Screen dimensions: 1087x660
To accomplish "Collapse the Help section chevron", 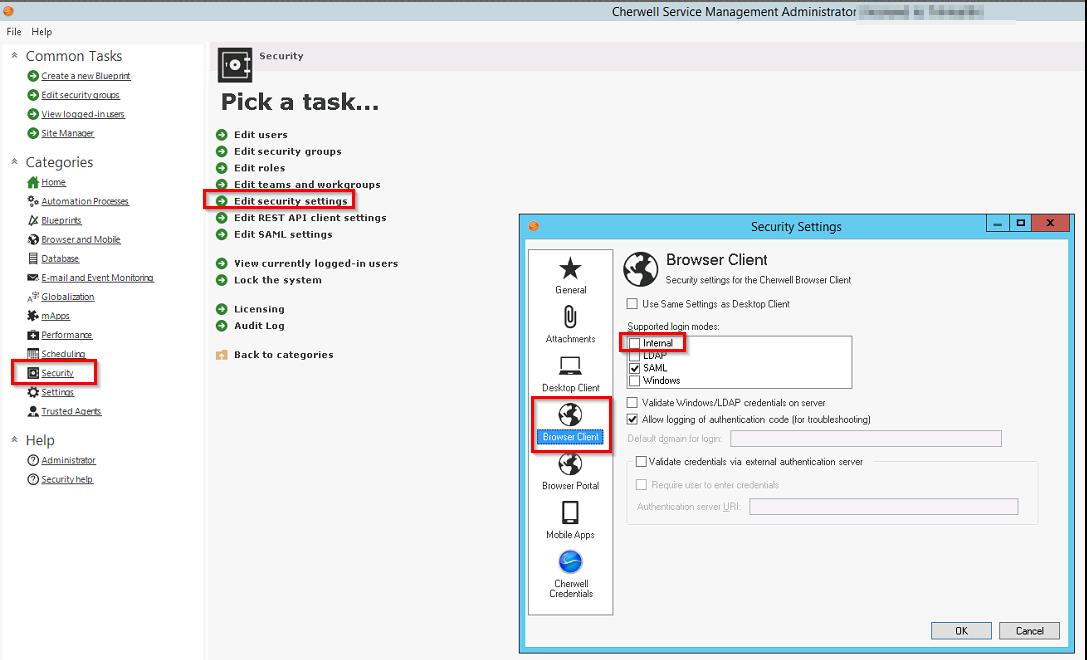I will [14, 440].
